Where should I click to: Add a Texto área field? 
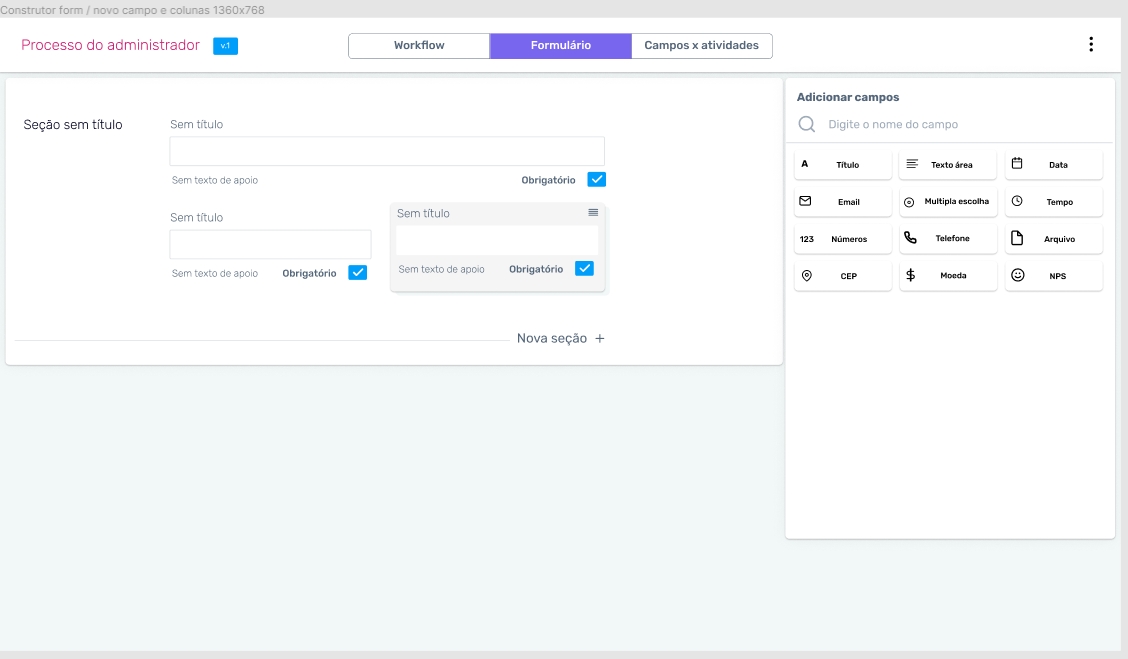coord(948,165)
